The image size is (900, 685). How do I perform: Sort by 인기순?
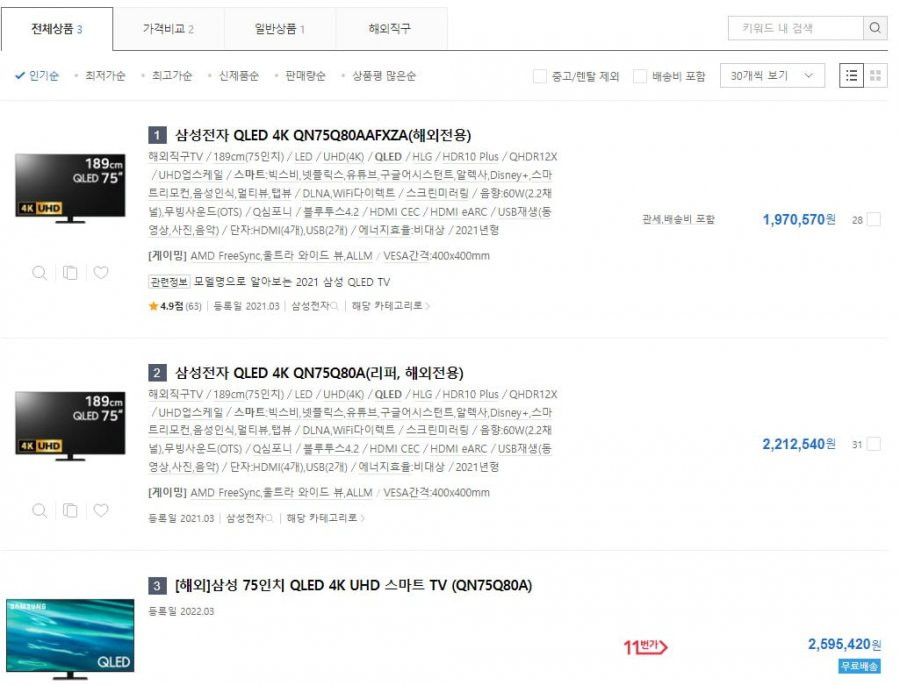[x=37, y=76]
